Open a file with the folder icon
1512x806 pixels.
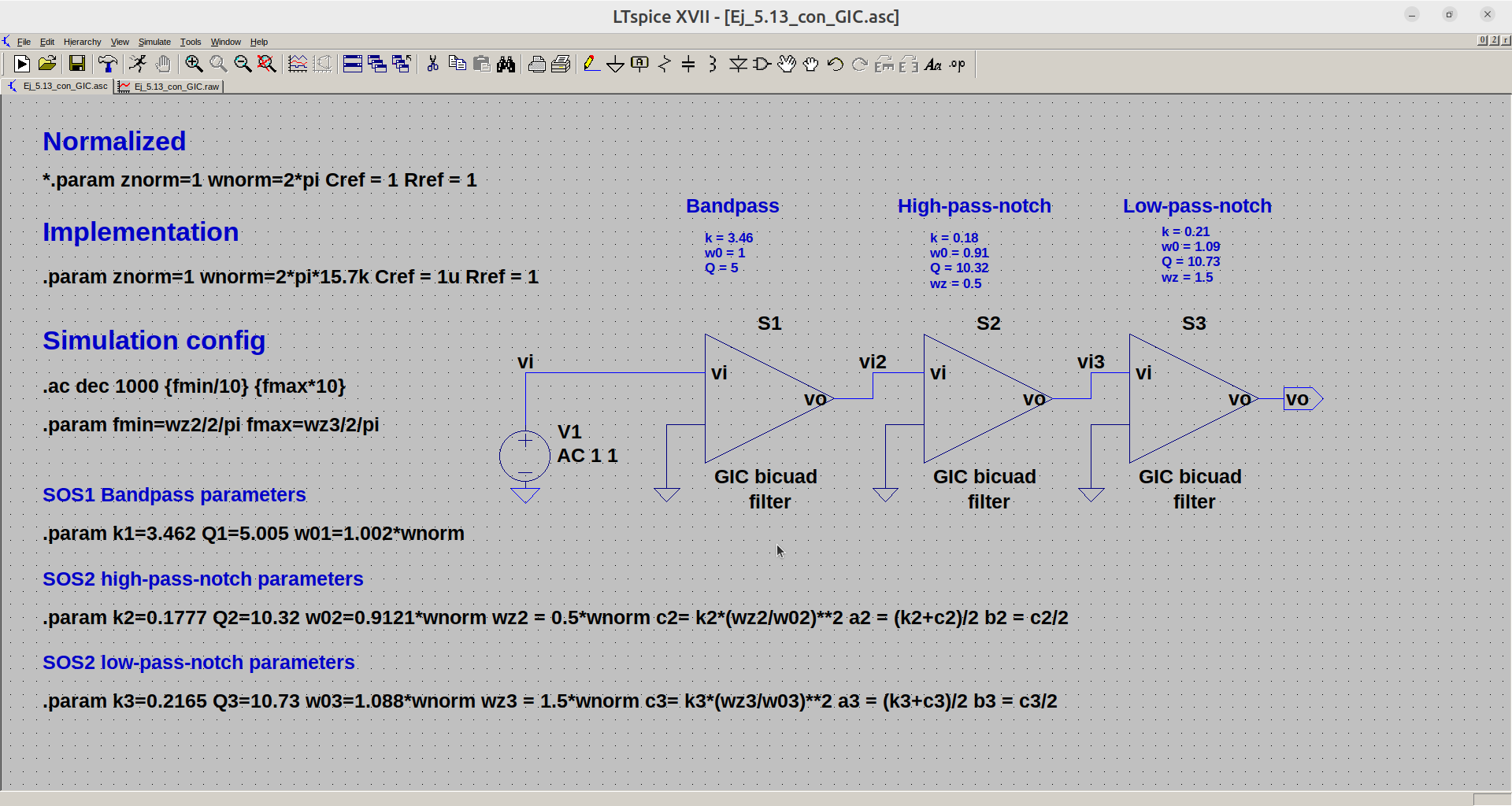[47, 65]
